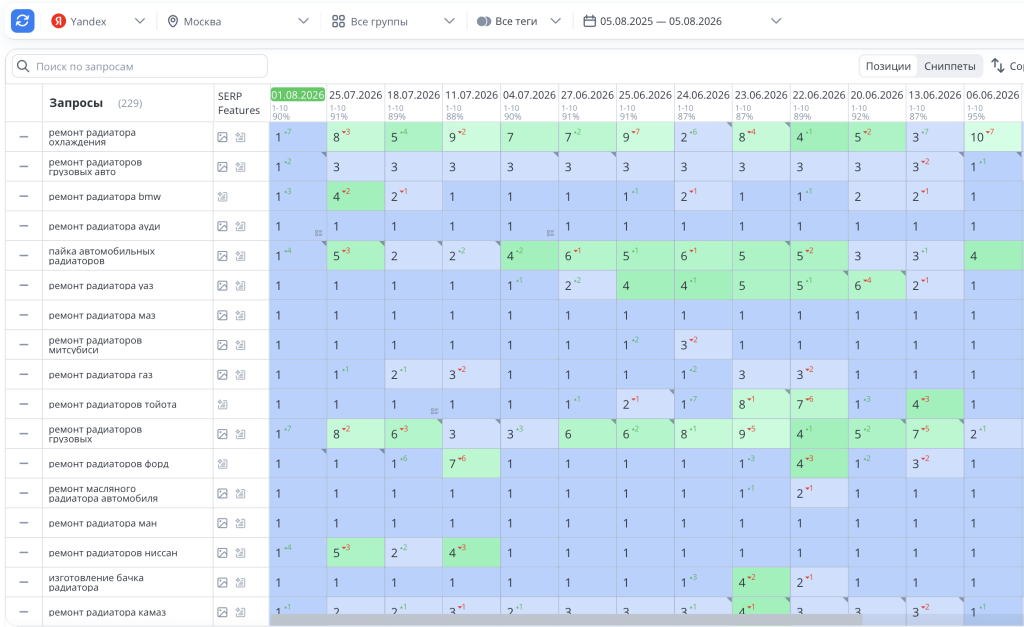Image resolution: width=1024 pixels, height=627 pixels.
Task: Click the Запросы column header
Action: click(x=76, y=103)
